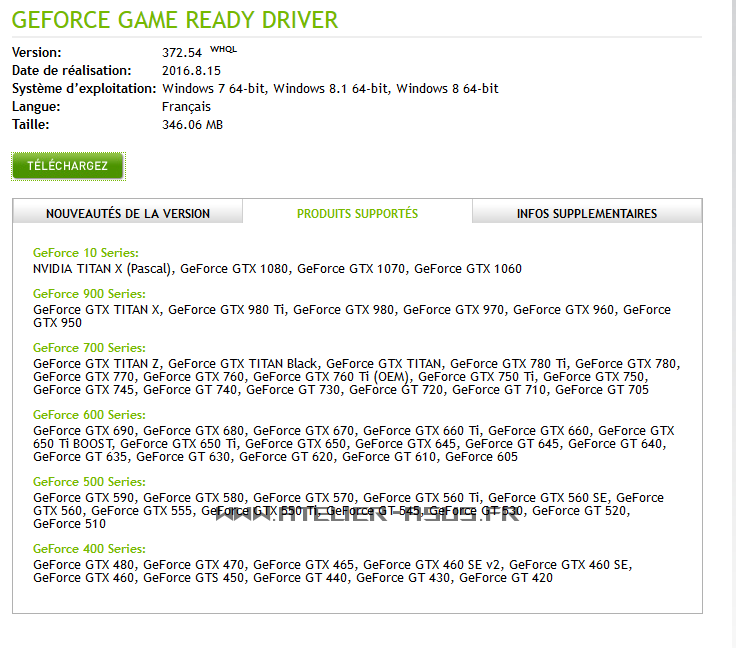This screenshot has width=736, height=648.
Task: Click the GeForce 900 Series heading
Action: pos(89,294)
